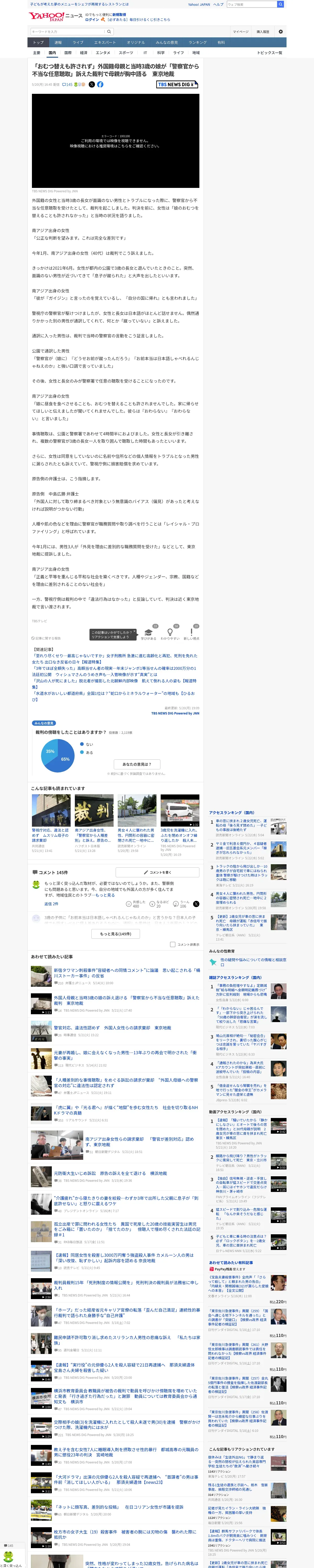Open the エンタメ category
Viewport: 314px width, 1568px height.
(x=103, y=53)
